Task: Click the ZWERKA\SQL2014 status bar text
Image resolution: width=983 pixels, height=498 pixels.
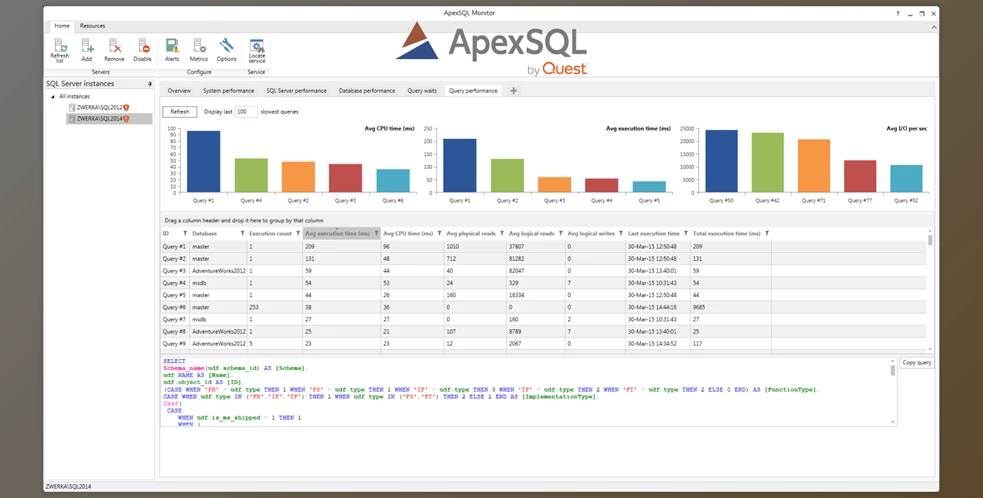Action: [68, 487]
